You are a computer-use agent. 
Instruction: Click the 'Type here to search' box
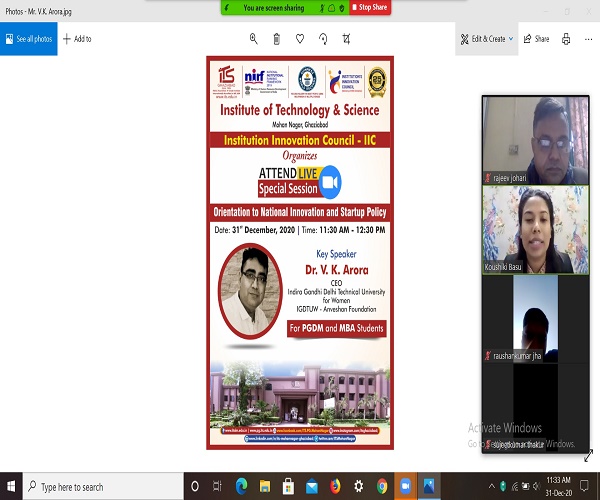click(103, 486)
